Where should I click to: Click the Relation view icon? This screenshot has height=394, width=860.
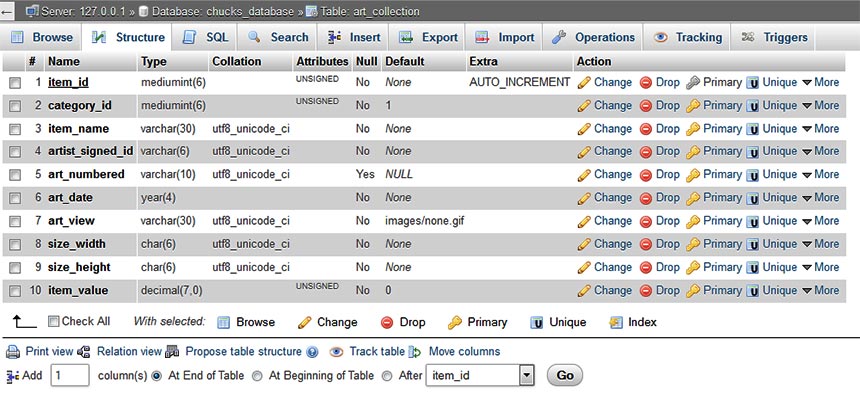pyautogui.click(x=84, y=352)
